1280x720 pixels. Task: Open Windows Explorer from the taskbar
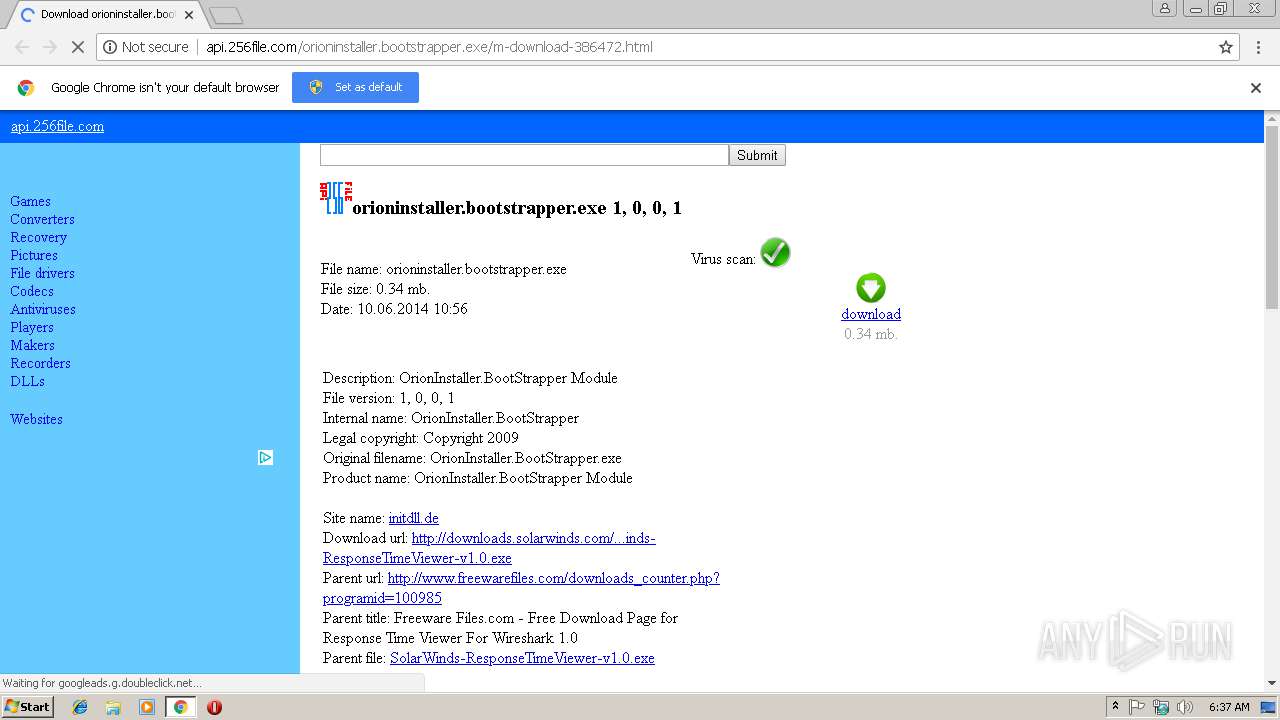pos(113,707)
